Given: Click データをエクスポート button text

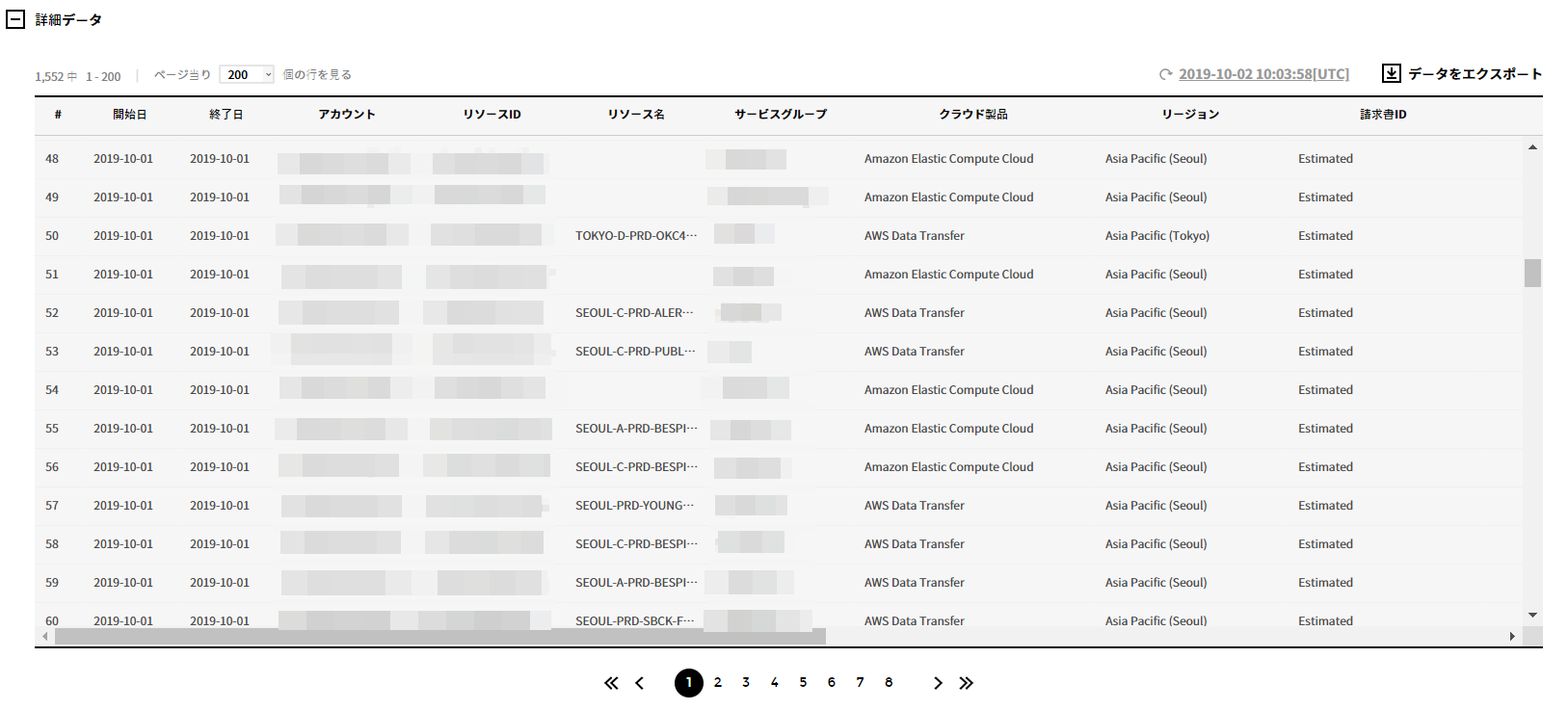Looking at the screenshot, I should click(x=1475, y=74).
